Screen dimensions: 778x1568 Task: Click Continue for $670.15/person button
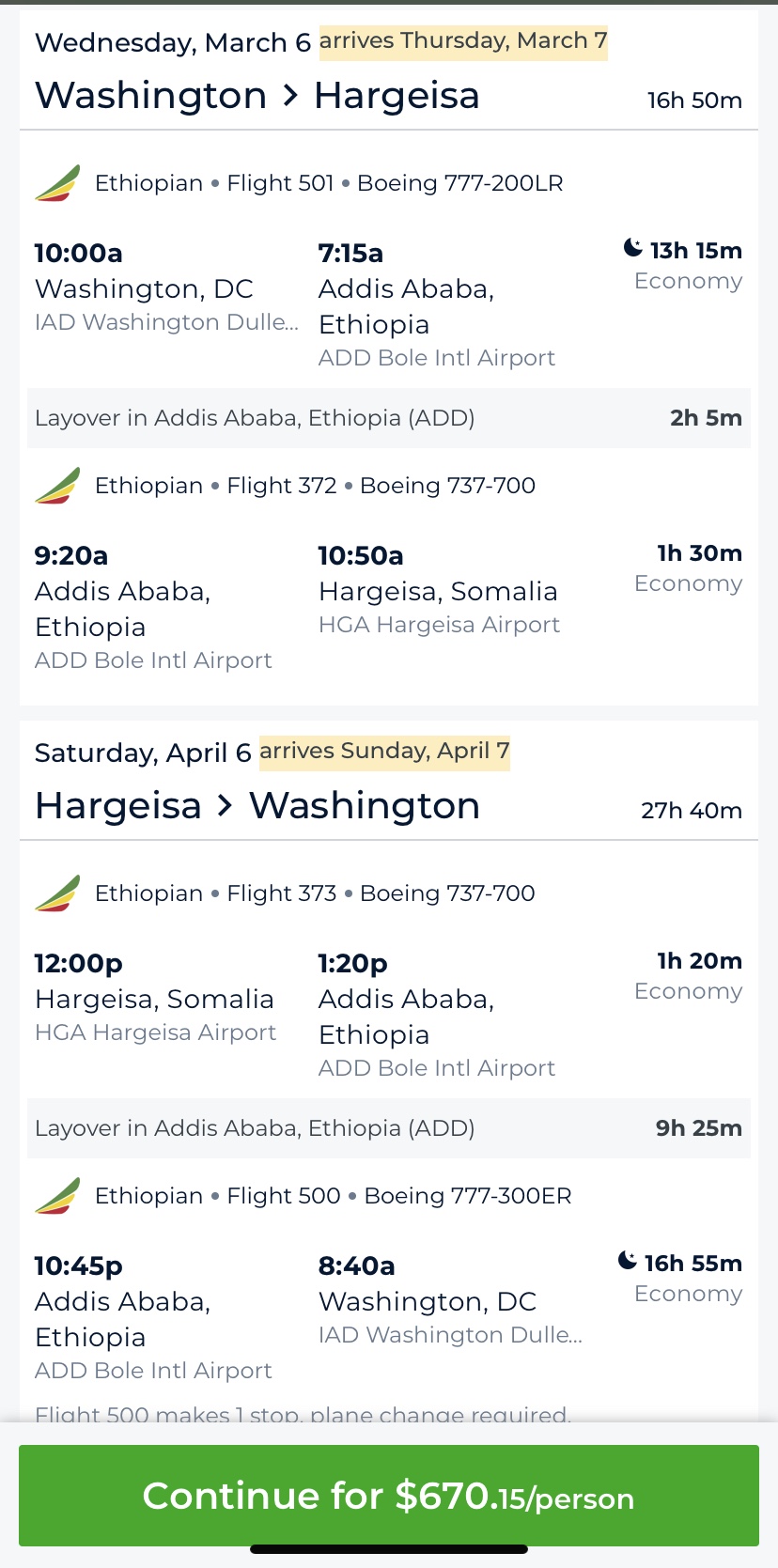point(389,1496)
